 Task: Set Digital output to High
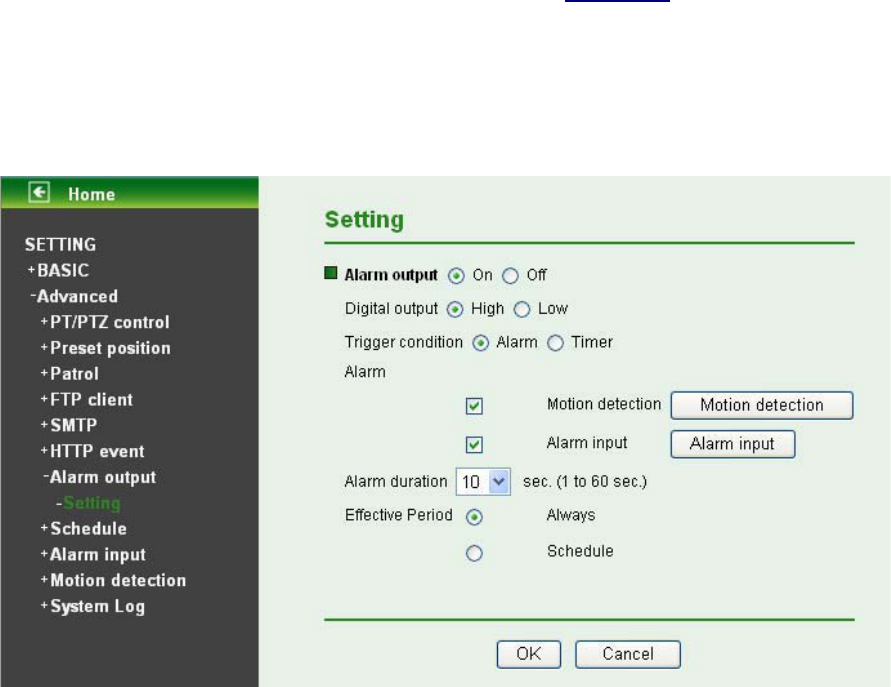455,310
